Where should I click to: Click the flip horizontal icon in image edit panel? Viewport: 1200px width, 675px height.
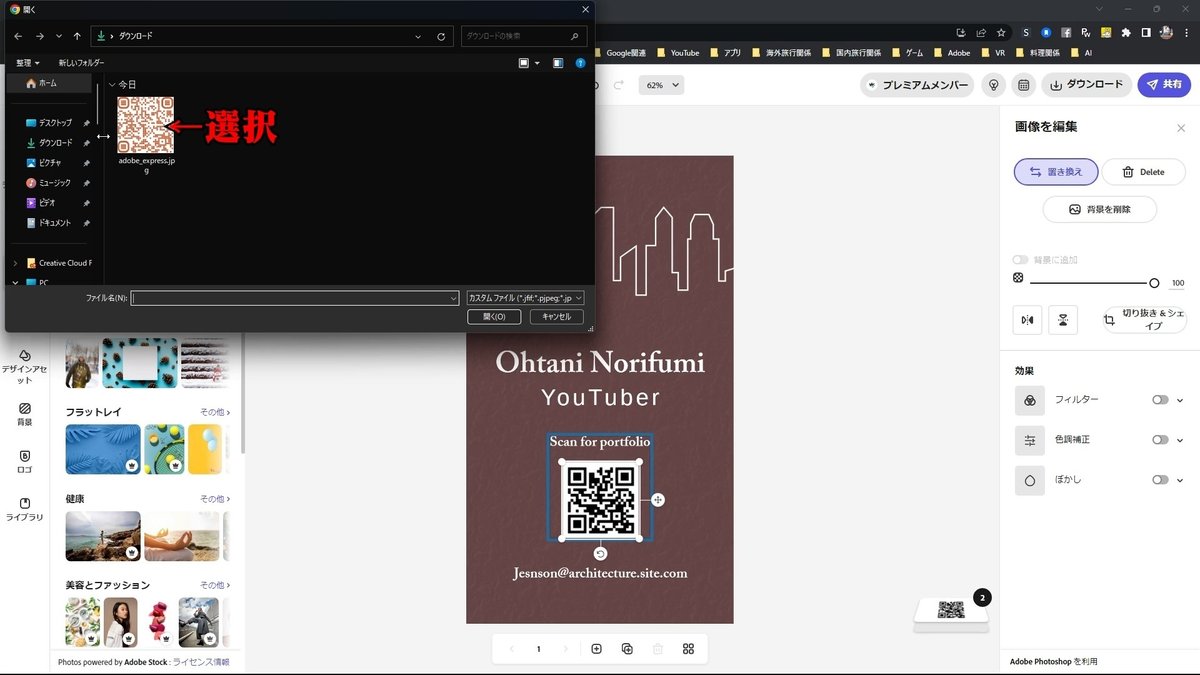click(1028, 319)
